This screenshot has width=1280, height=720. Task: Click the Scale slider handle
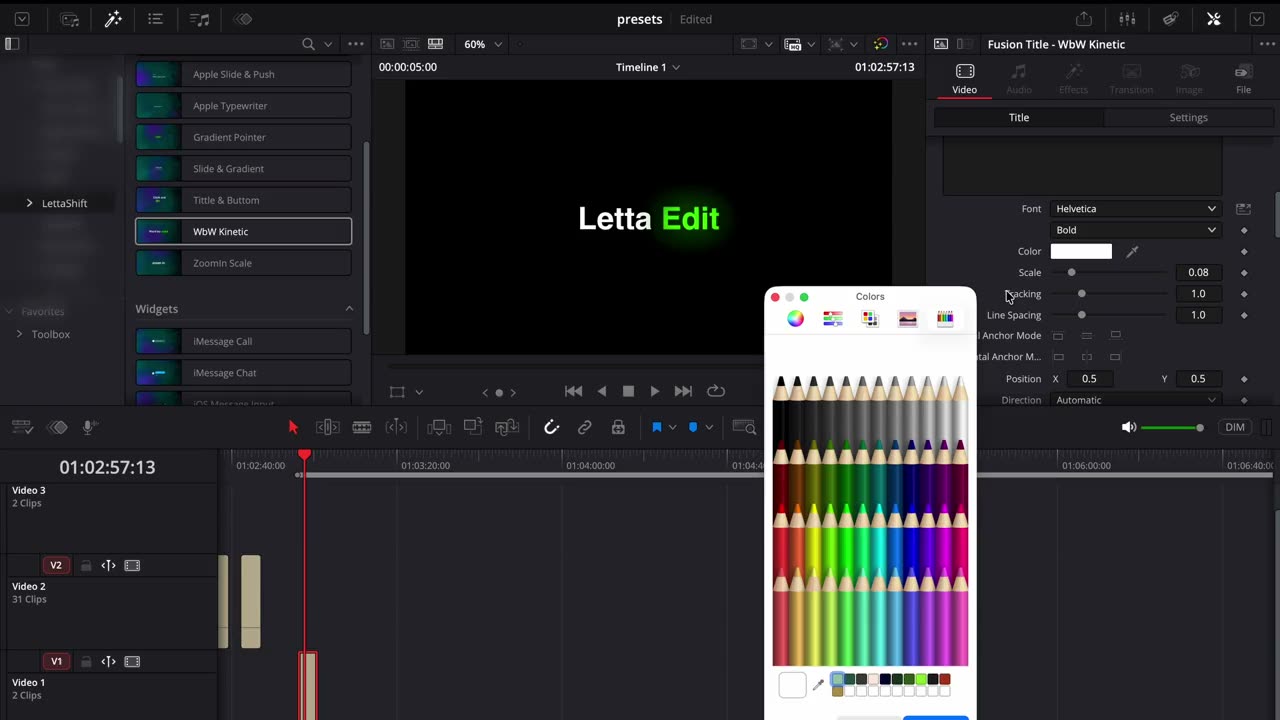tap(1072, 273)
